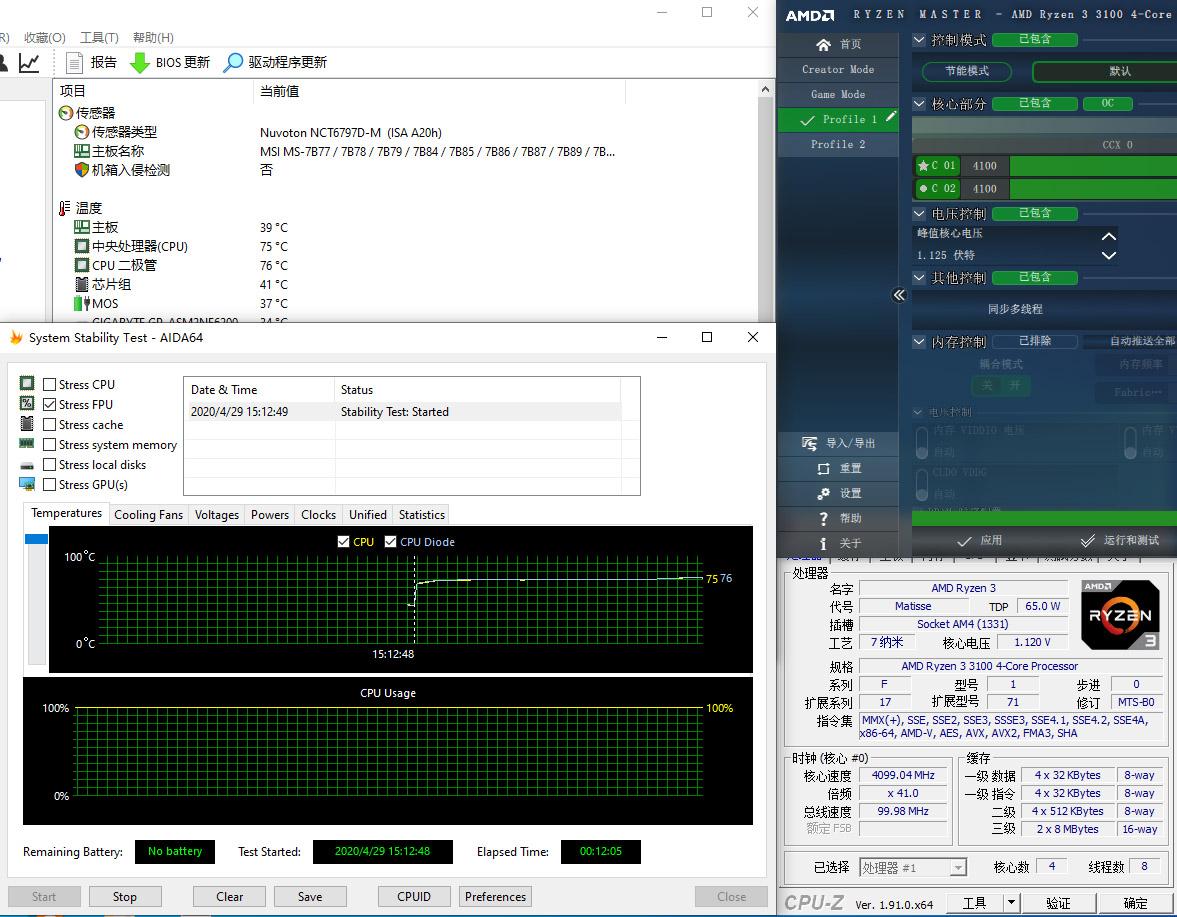Enable the Stress cache checkbox
The height and width of the screenshot is (917, 1177).
50,425
